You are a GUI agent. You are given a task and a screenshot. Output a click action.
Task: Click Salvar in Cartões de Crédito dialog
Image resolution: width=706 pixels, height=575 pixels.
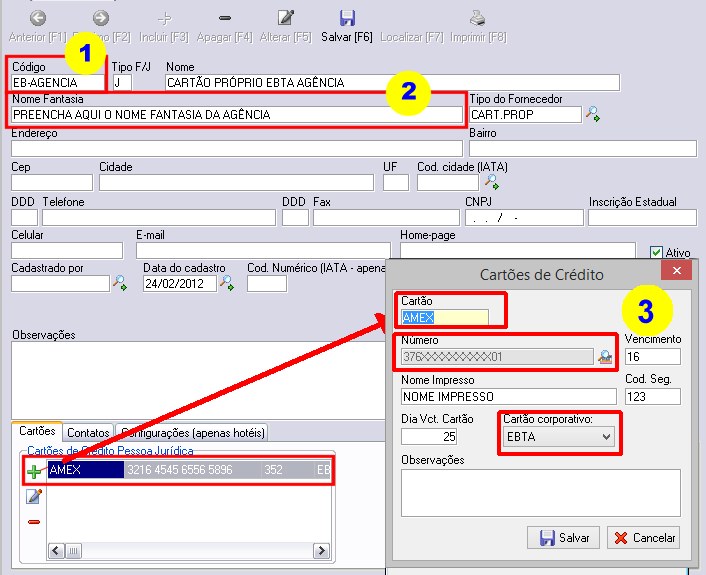tap(563, 538)
